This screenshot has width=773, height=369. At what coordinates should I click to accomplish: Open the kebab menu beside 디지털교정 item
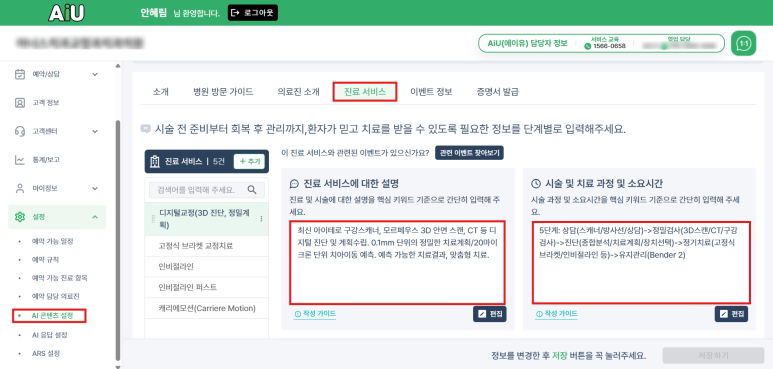261,219
